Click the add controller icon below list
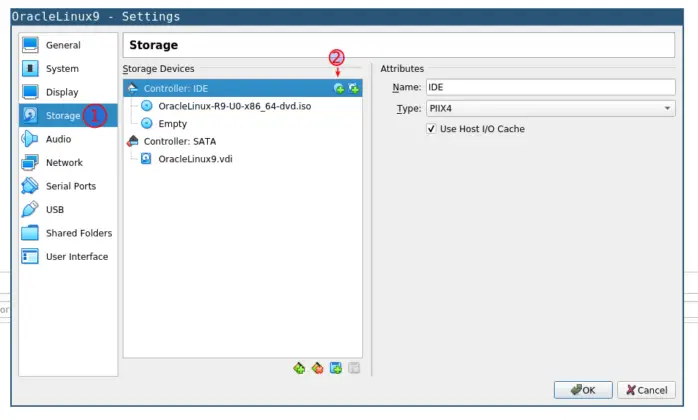 tap(299, 368)
